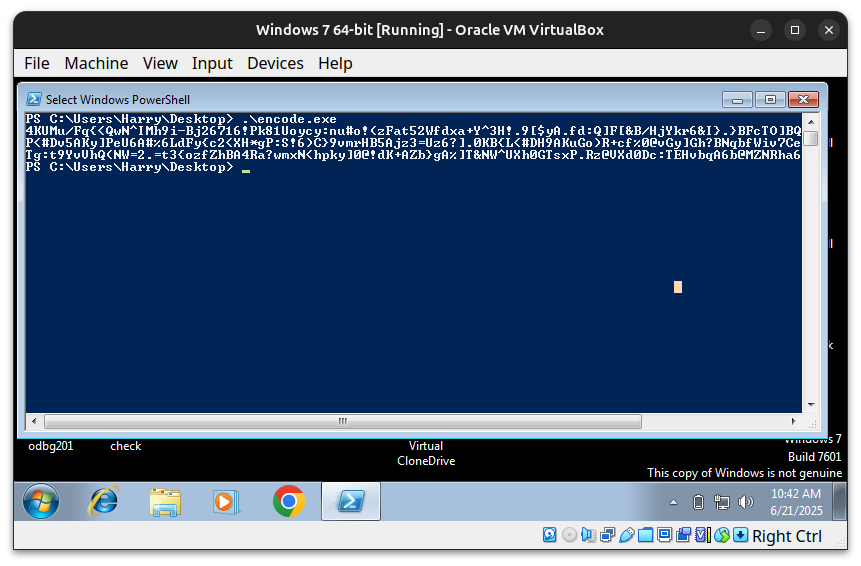861x566 pixels.
Task: Close the PowerShell window
Action: (x=803, y=99)
